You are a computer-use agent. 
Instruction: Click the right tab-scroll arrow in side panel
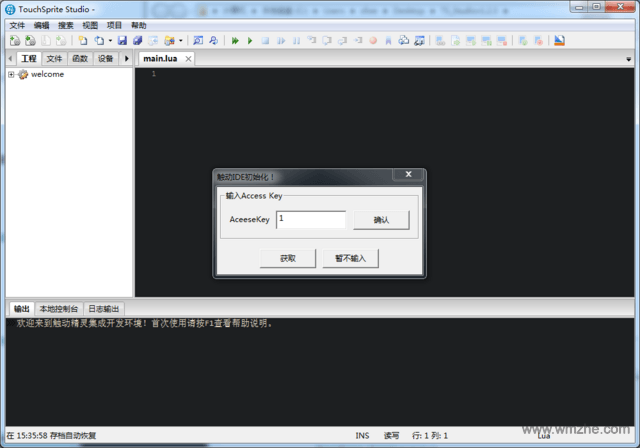pyautogui.click(x=127, y=59)
